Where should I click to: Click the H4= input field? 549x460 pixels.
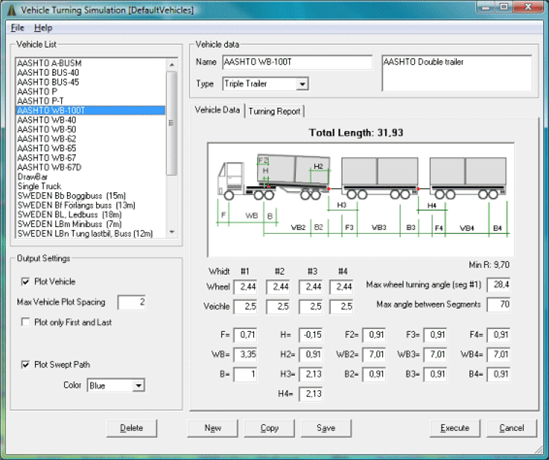311,394
